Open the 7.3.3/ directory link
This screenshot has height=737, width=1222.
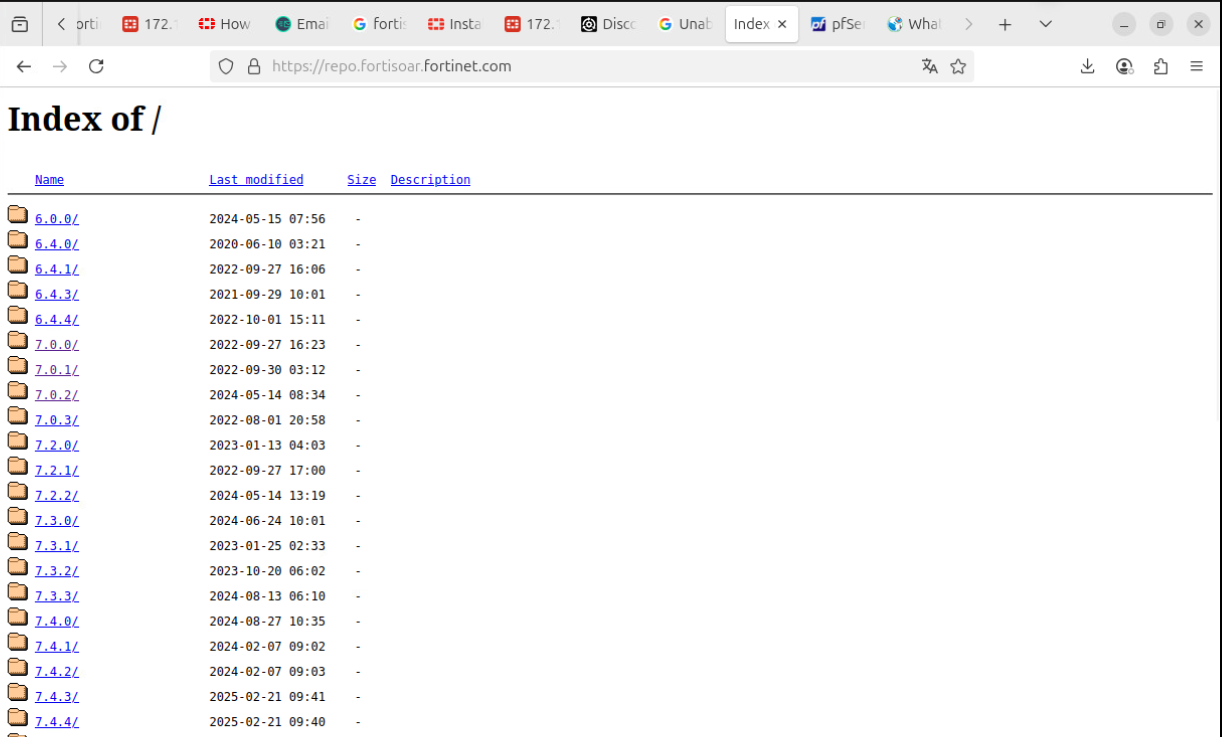click(57, 596)
